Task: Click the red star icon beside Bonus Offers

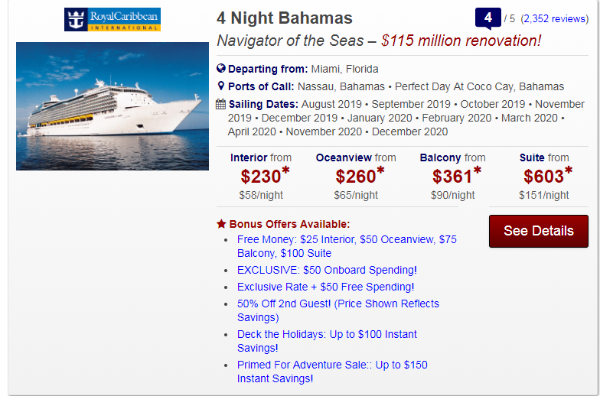Action: click(x=221, y=224)
